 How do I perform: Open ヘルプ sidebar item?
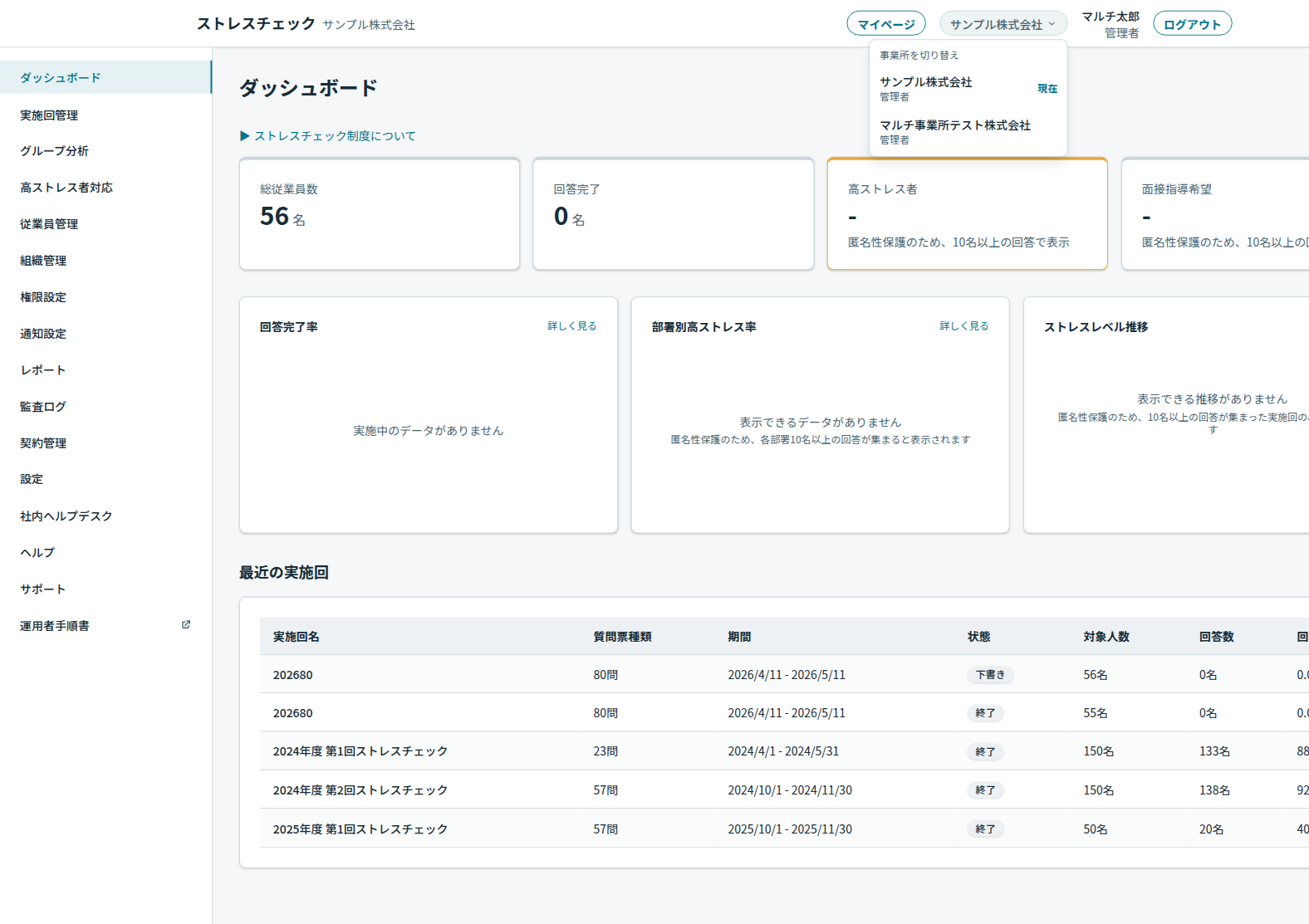tap(105, 553)
